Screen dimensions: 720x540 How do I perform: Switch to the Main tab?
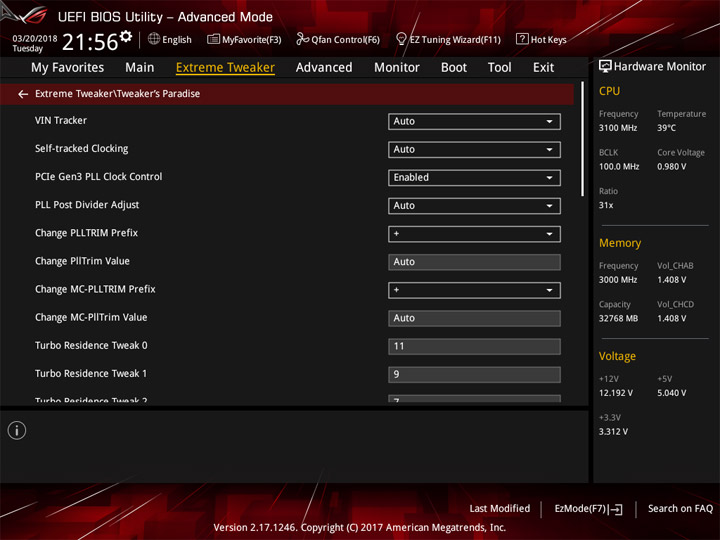(x=140, y=68)
